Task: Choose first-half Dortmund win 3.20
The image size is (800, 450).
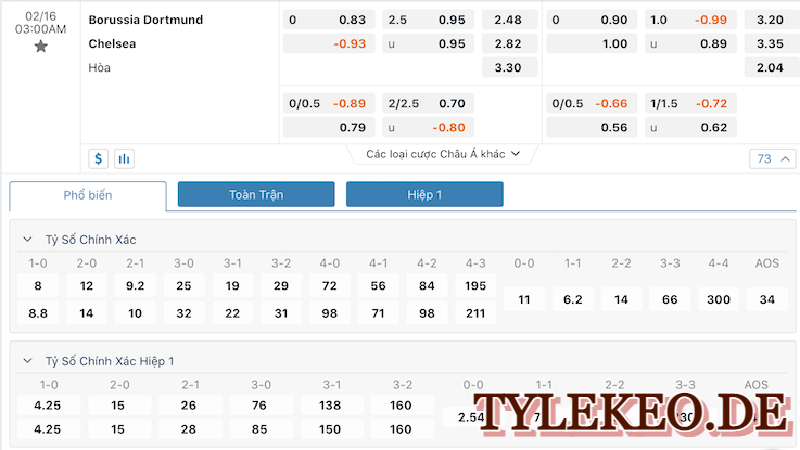Action: pyautogui.click(x=772, y=20)
